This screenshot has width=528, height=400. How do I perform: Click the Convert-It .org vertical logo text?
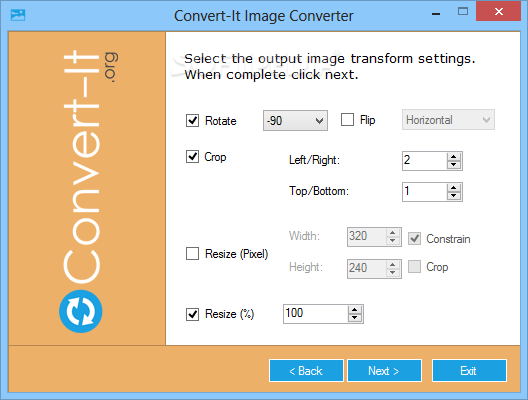tap(90, 167)
